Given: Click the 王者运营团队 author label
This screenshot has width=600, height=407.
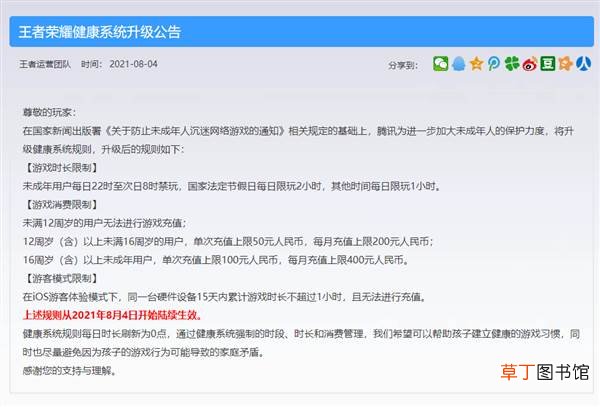Looking at the screenshot, I should point(45,64).
